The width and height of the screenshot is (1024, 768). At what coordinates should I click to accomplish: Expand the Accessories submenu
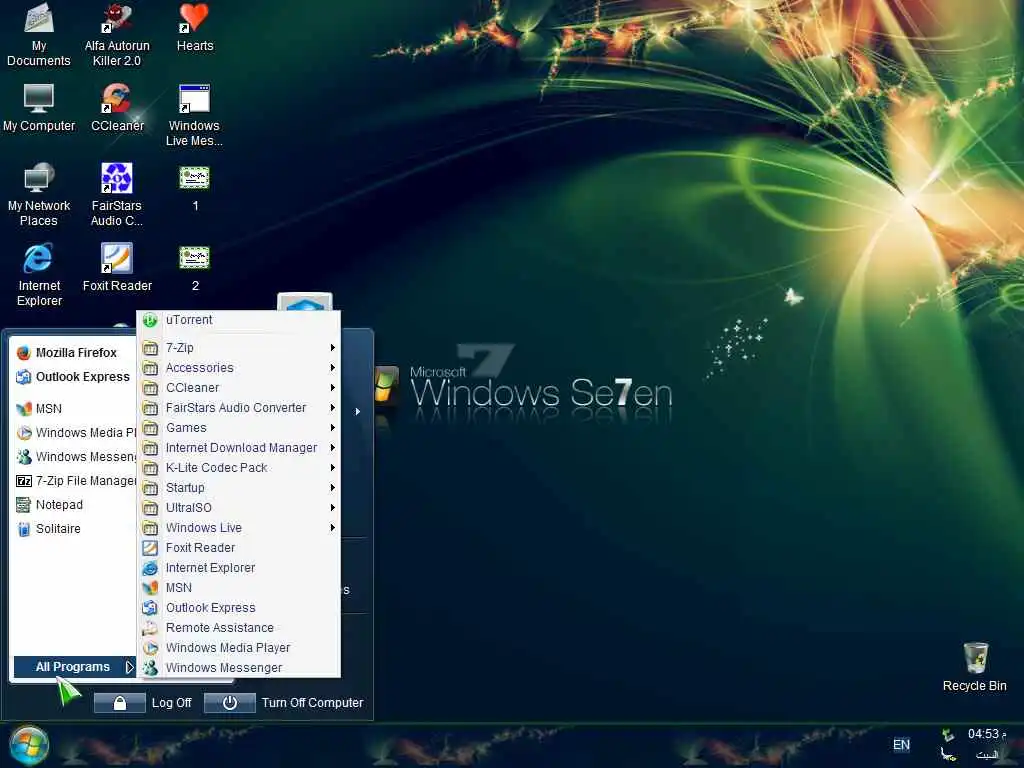point(239,368)
